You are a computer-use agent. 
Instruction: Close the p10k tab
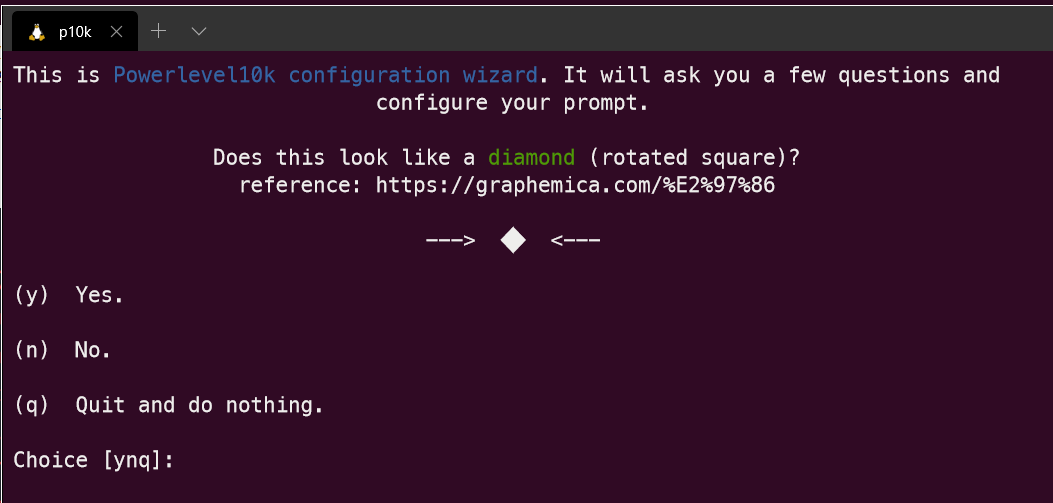click(116, 31)
